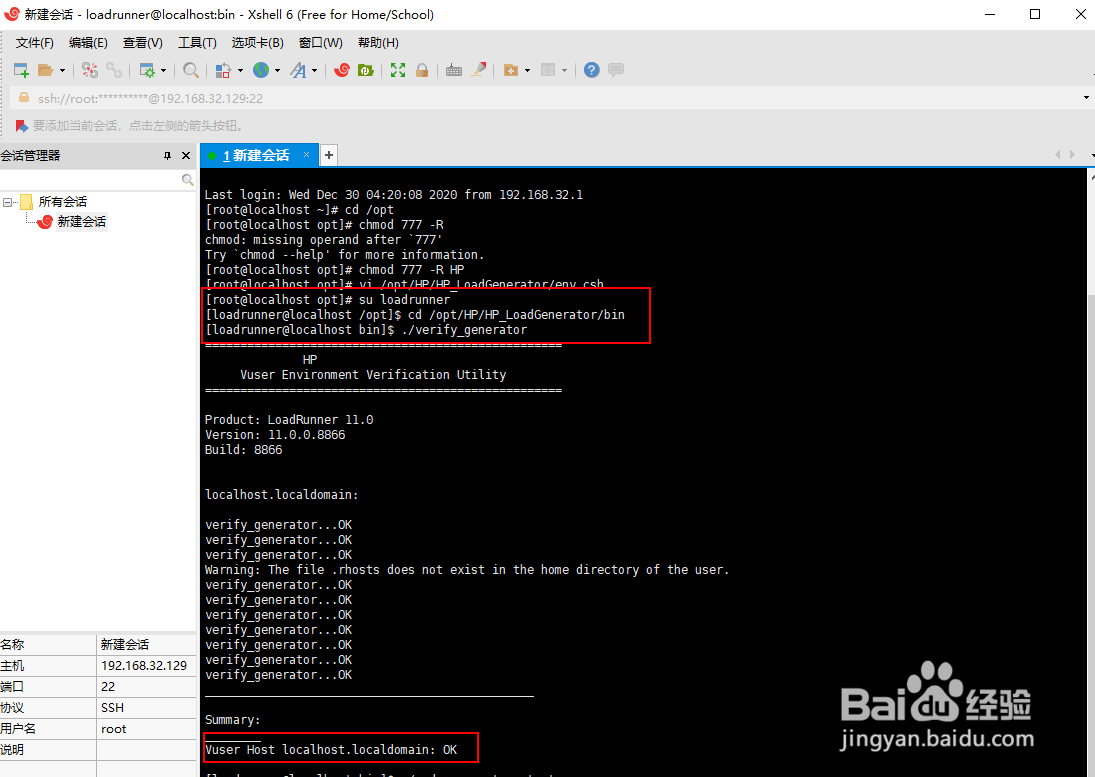Click the ssh address bar field
1095x777 pixels.
545,98
